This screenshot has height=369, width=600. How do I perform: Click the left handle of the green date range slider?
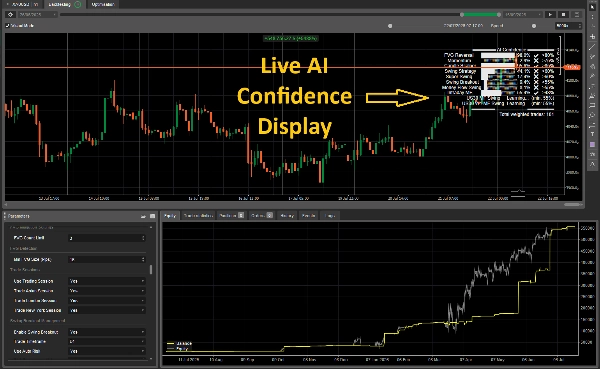(x=462, y=15)
